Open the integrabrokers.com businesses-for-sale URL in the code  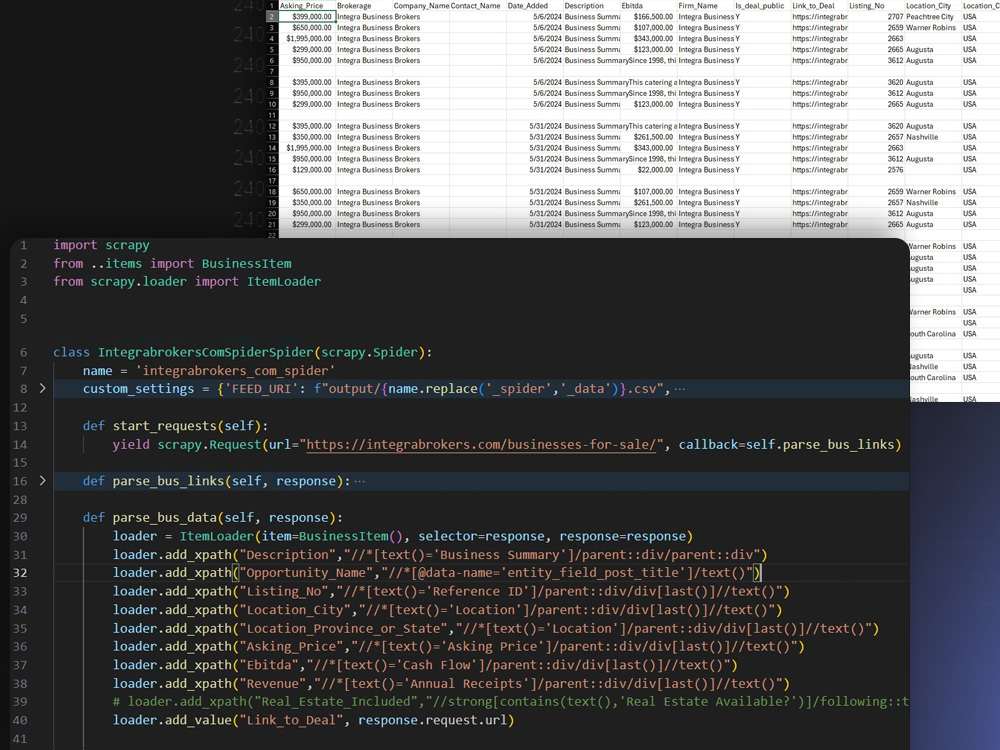click(x=481, y=445)
